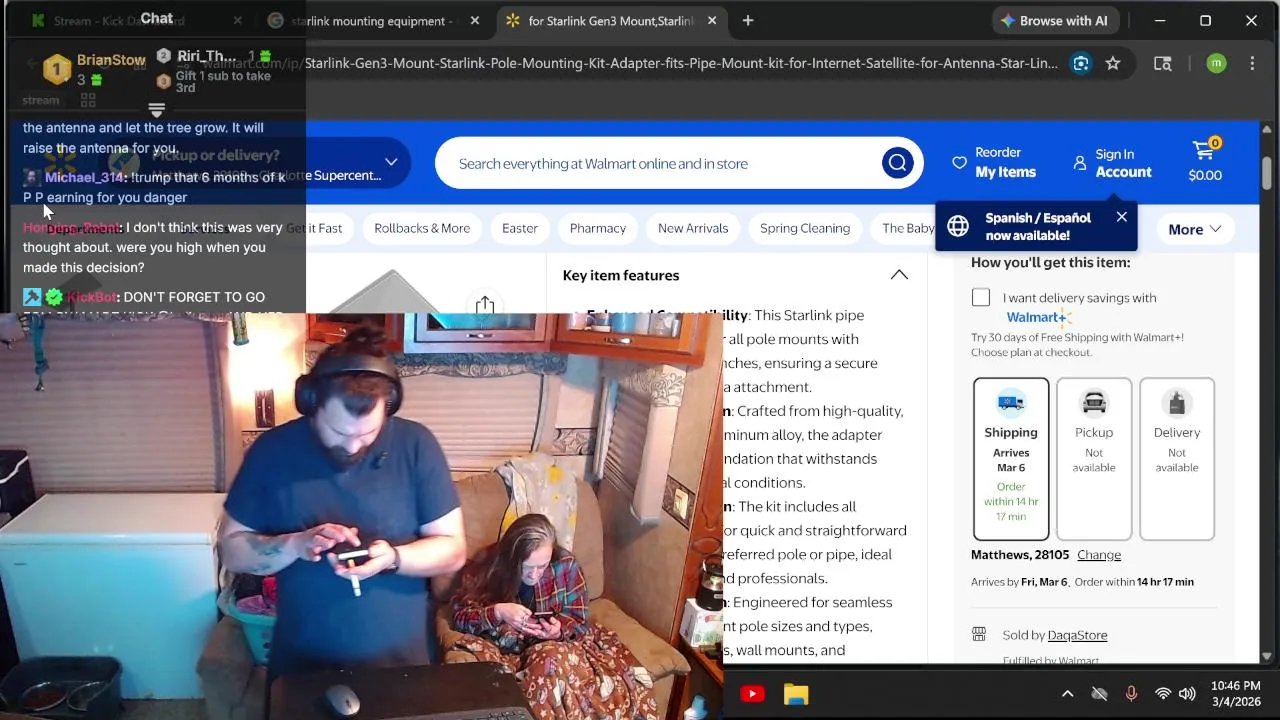Select the Shipping fulfillment option

[1011, 459]
